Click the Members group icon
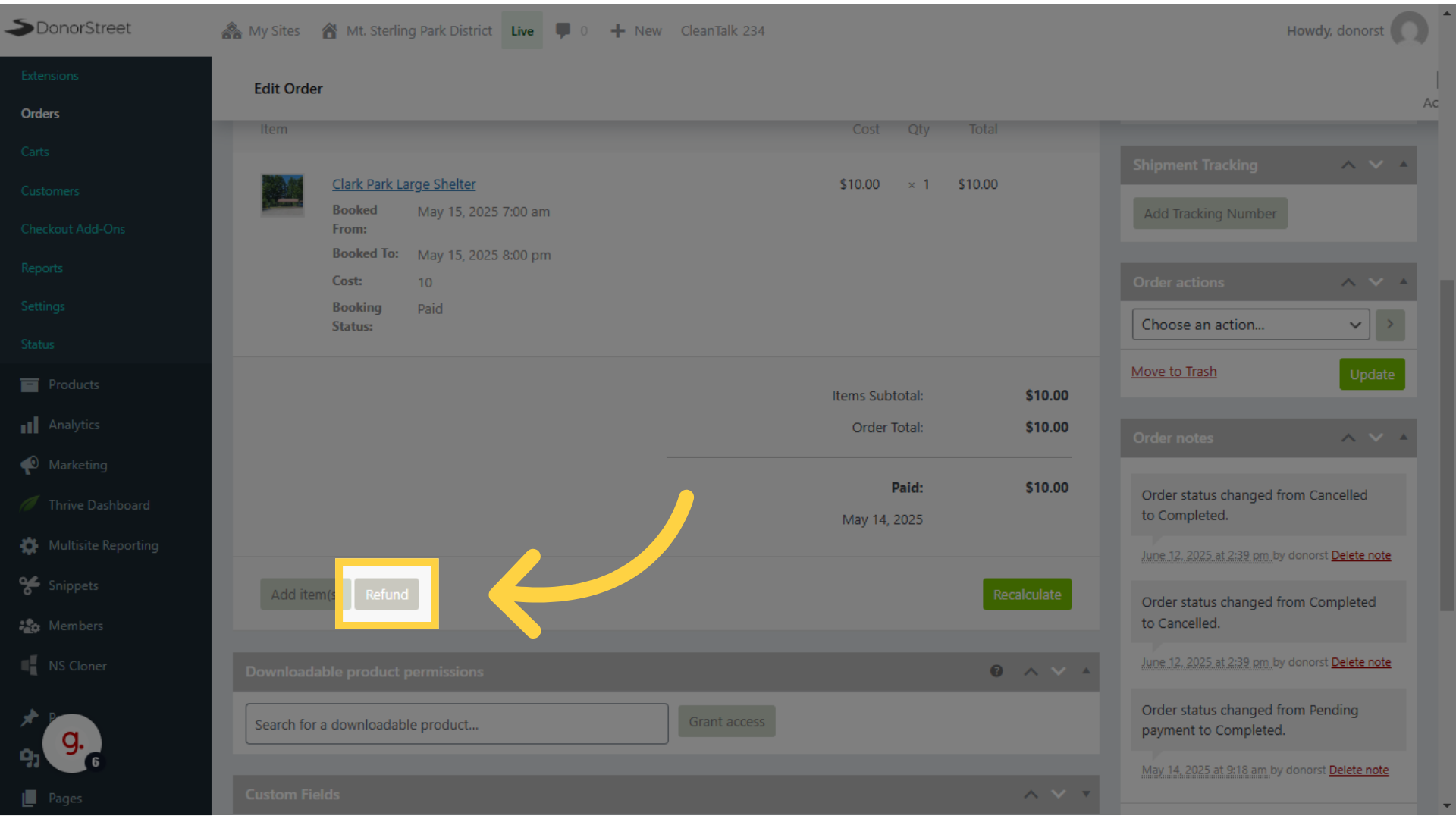 click(30, 626)
